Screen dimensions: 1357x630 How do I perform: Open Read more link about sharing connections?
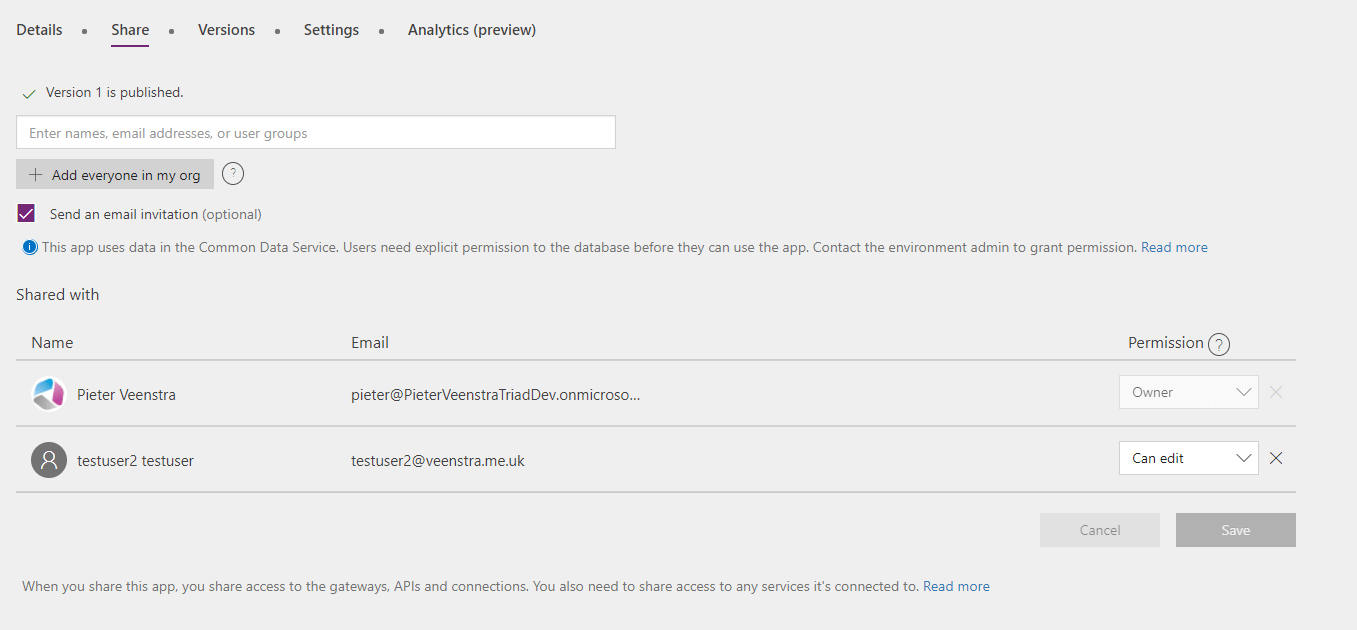956,587
